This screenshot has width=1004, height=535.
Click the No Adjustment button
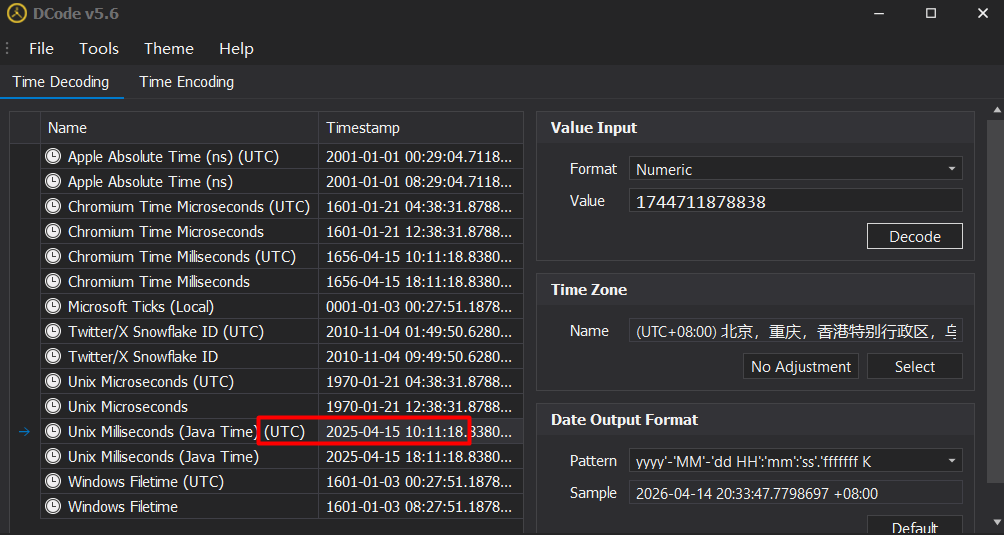point(801,367)
